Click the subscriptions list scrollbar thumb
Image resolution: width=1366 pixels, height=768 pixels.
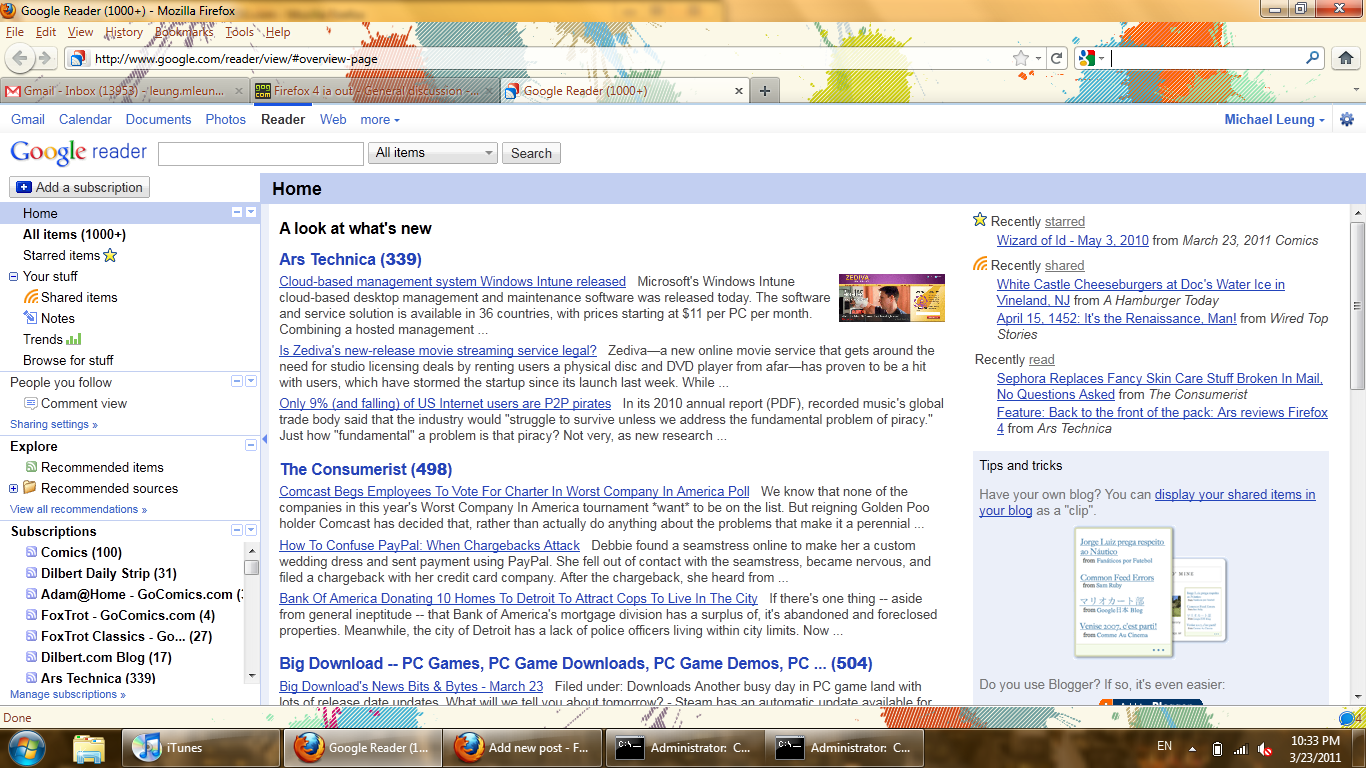point(251,567)
